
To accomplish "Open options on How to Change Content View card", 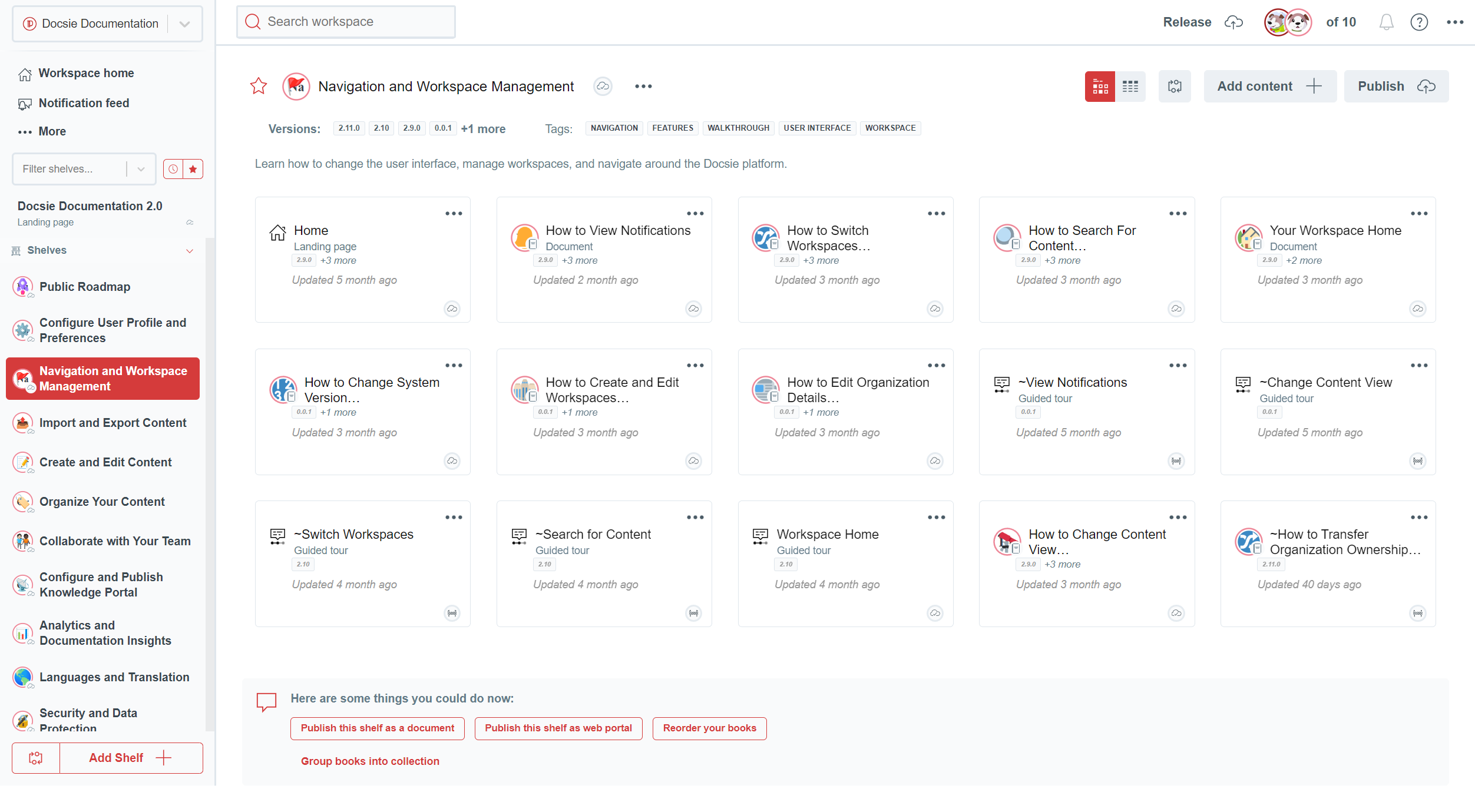I will [1178, 518].
